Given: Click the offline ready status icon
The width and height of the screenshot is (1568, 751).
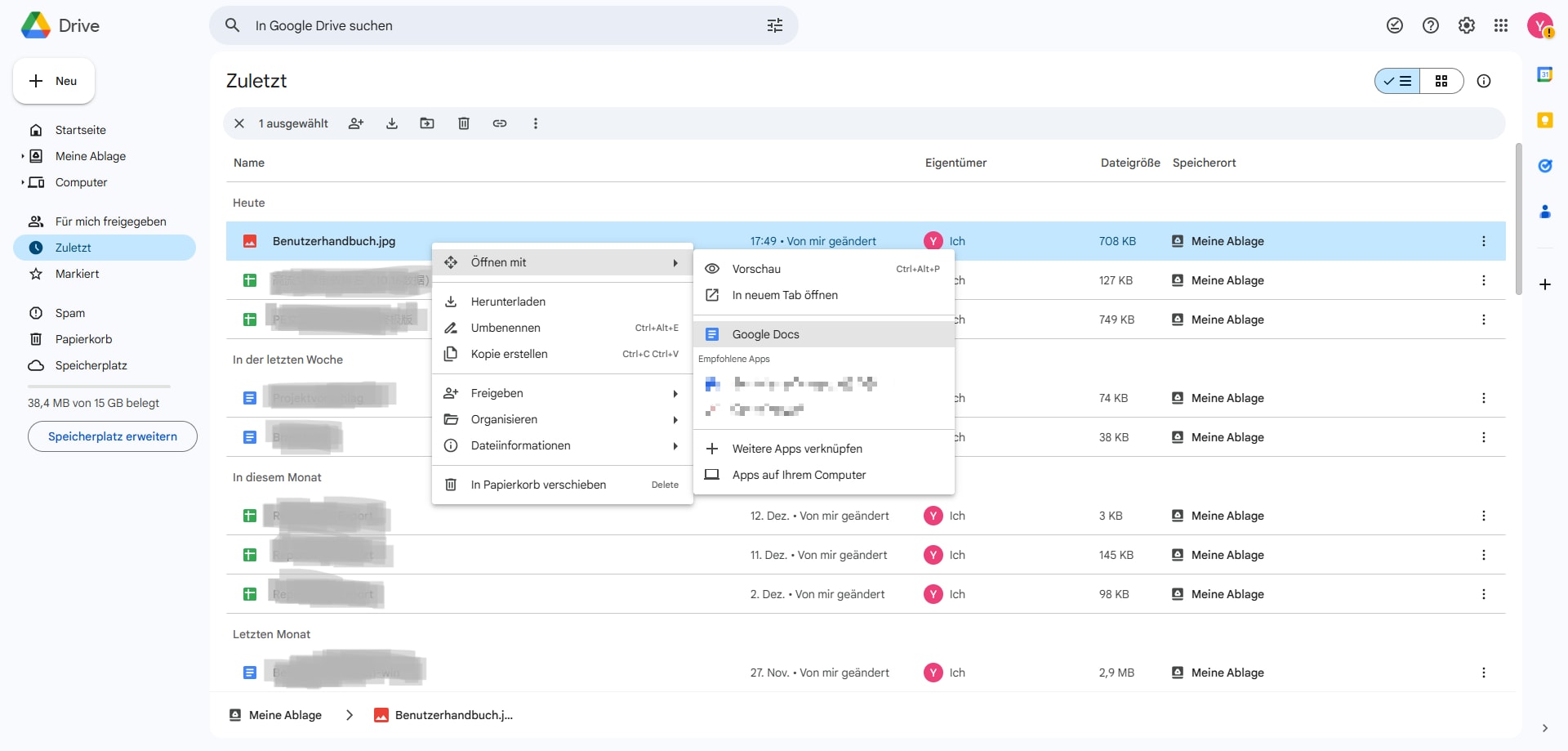Looking at the screenshot, I should click(1395, 25).
